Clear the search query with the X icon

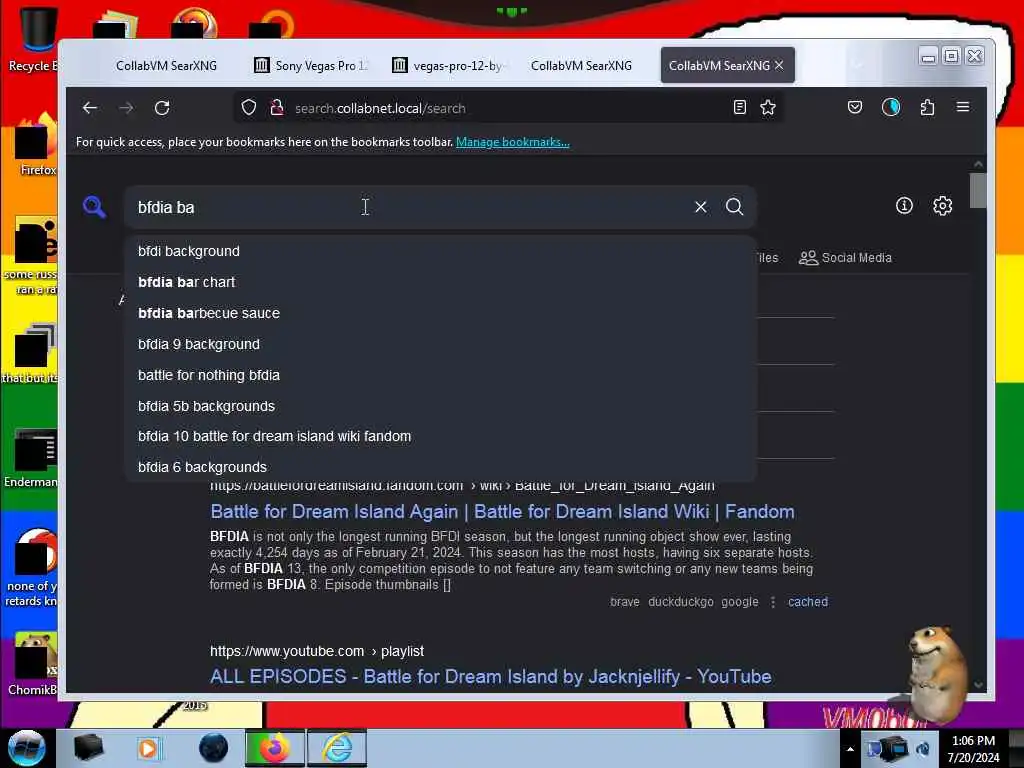tap(701, 207)
